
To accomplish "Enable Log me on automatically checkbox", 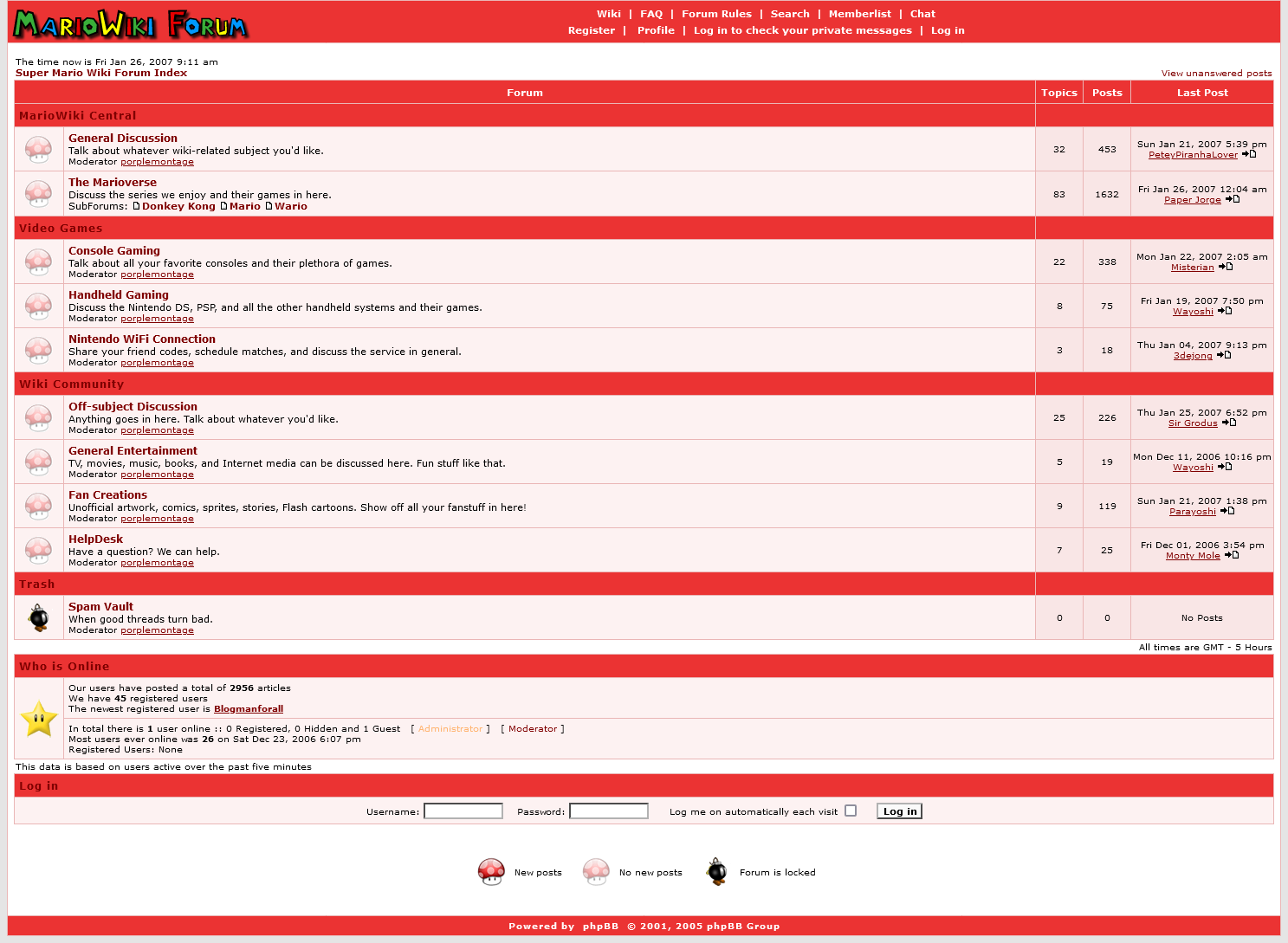I will coord(851,811).
